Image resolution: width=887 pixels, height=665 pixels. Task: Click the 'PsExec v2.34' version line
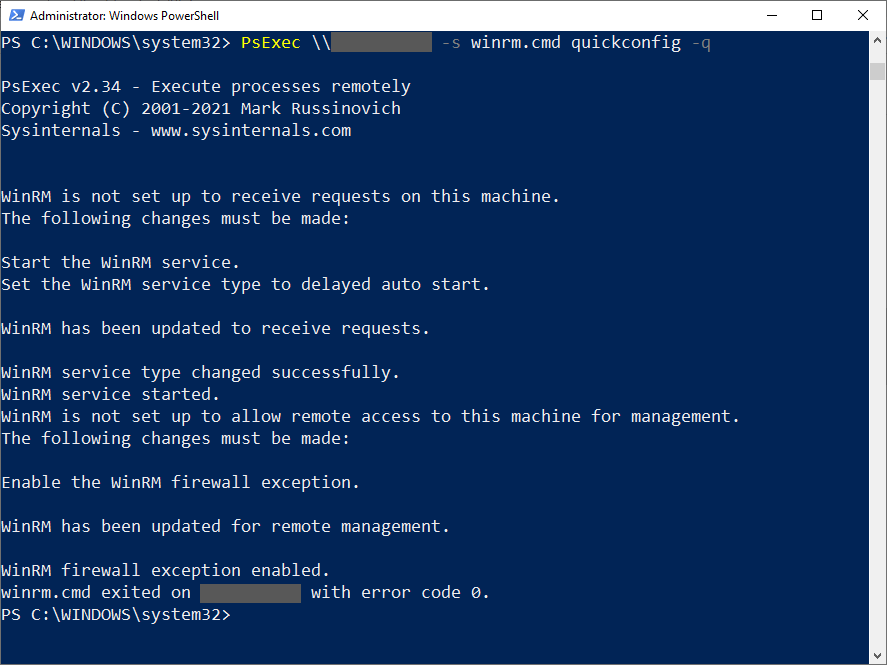(61, 87)
